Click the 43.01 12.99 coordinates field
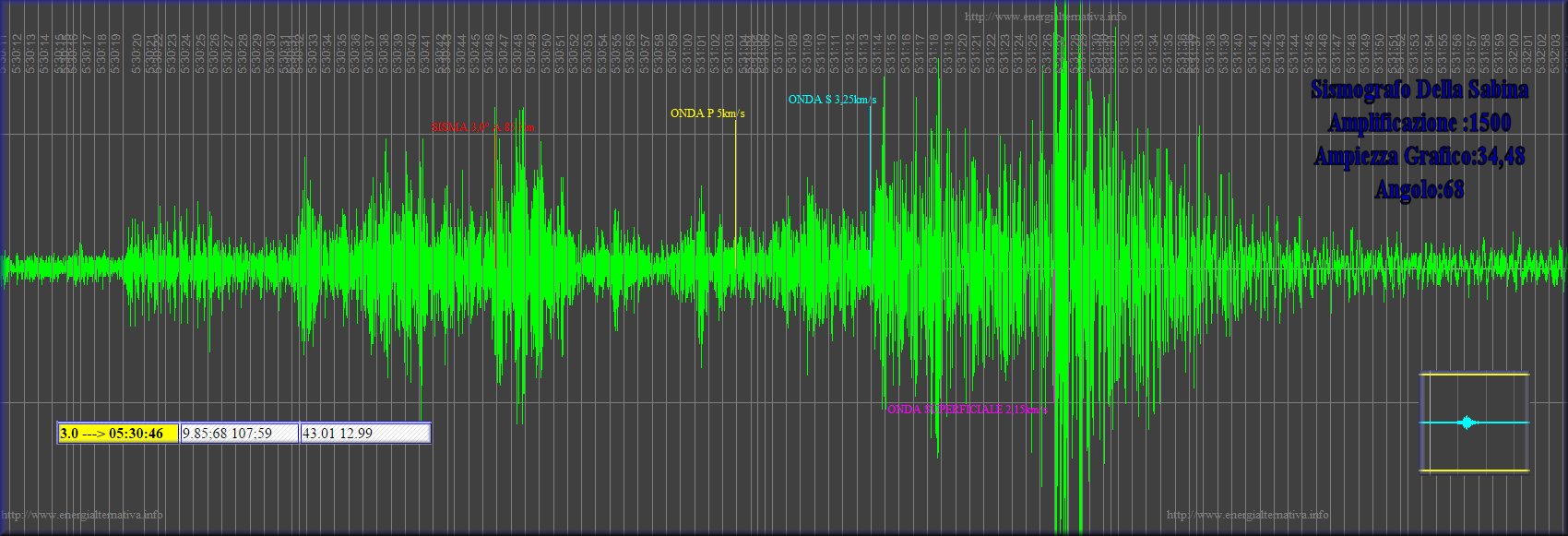 pos(365,434)
